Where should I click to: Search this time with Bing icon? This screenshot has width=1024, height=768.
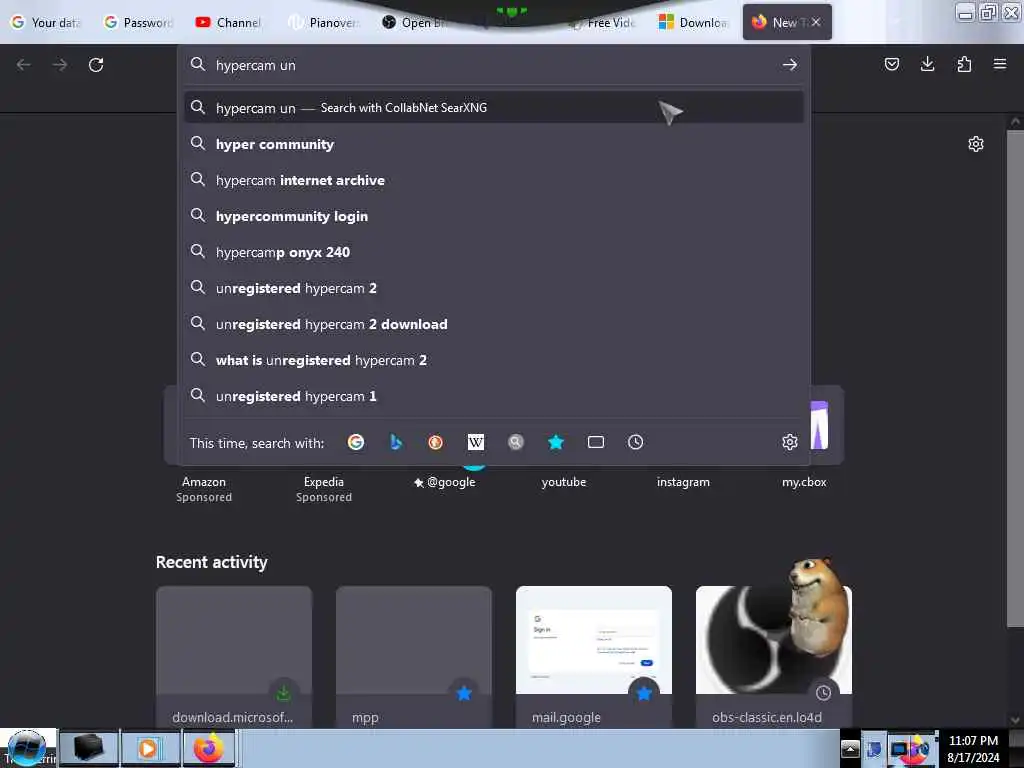click(x=396, y=442)
